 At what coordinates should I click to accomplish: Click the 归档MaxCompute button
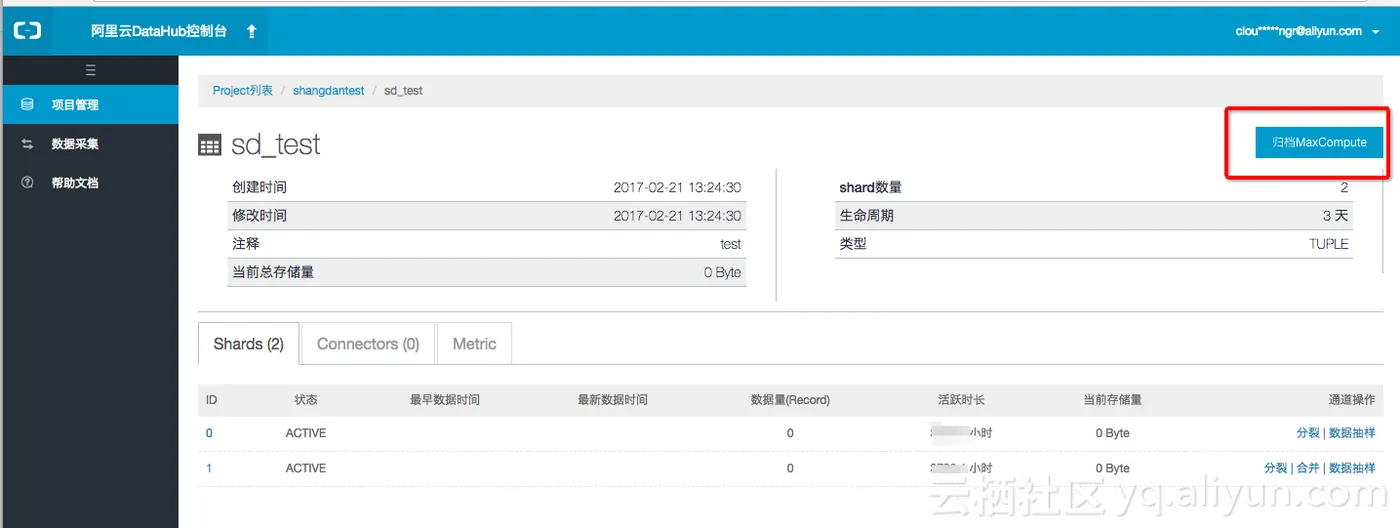click(x=1319, y=142)
